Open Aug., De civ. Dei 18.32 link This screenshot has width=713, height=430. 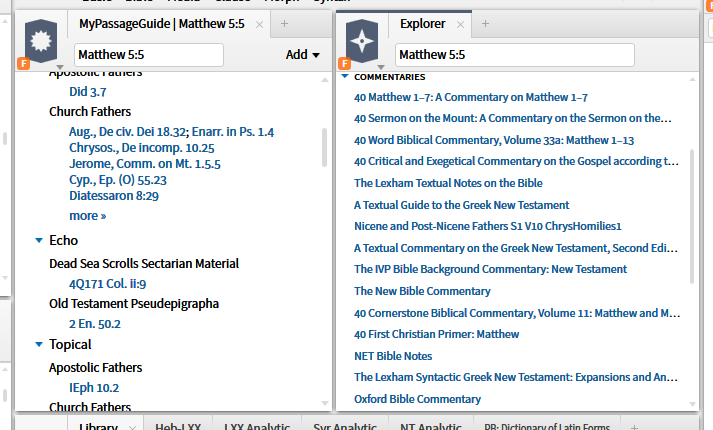click(x=128, y=132)
